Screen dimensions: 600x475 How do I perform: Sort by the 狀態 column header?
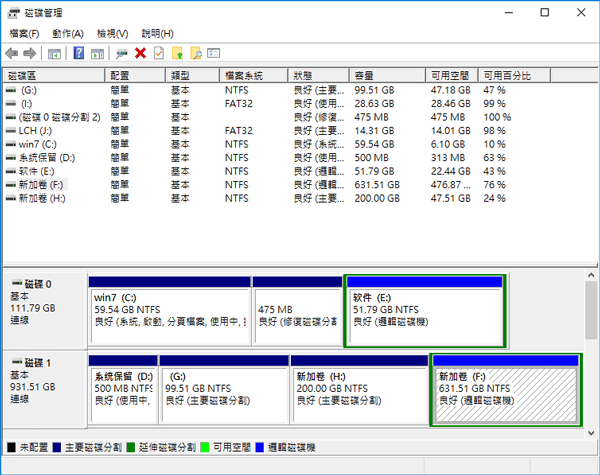coord(318,75)
